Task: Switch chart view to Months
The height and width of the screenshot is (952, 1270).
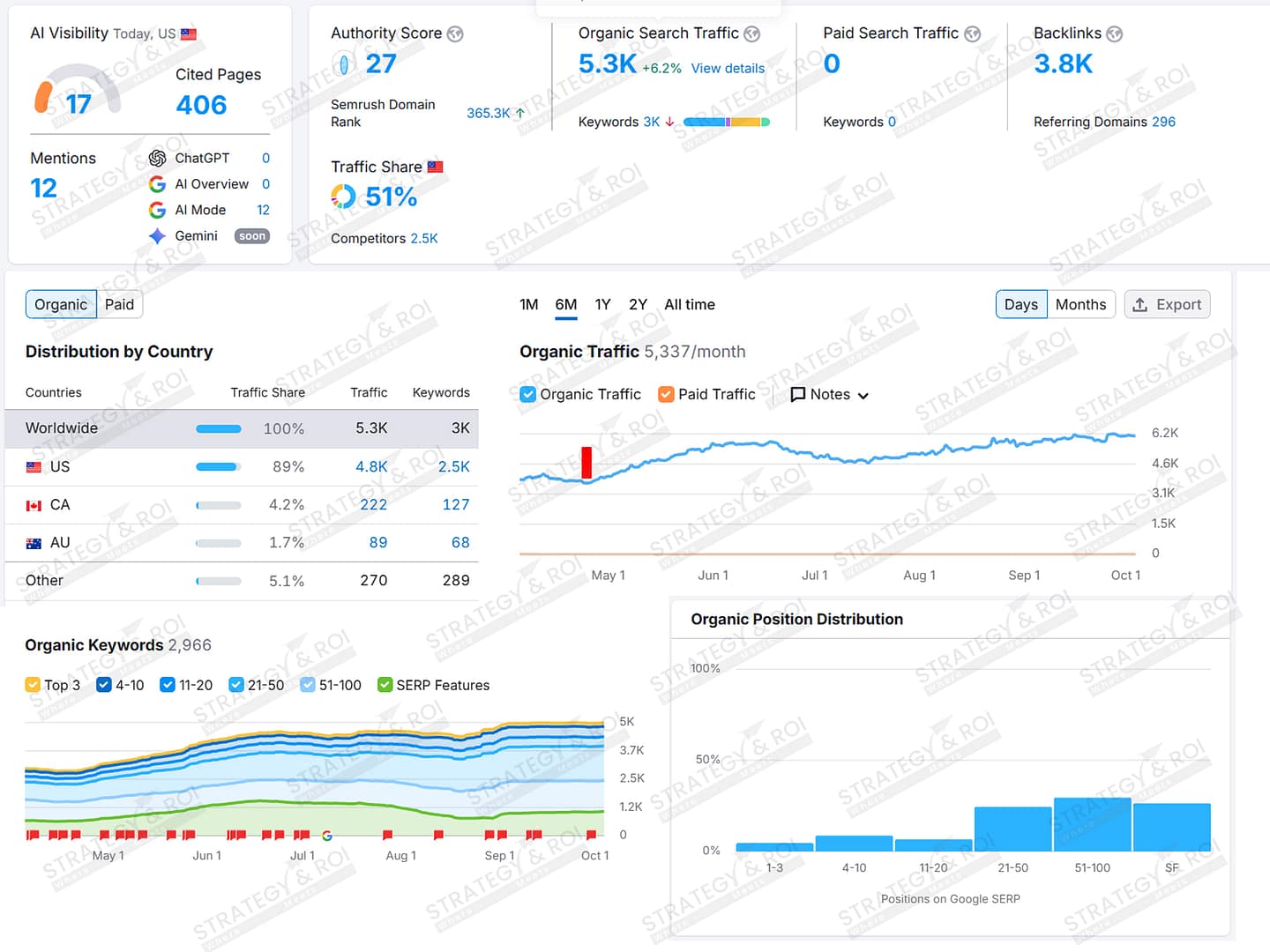Action: (1080, 305)
